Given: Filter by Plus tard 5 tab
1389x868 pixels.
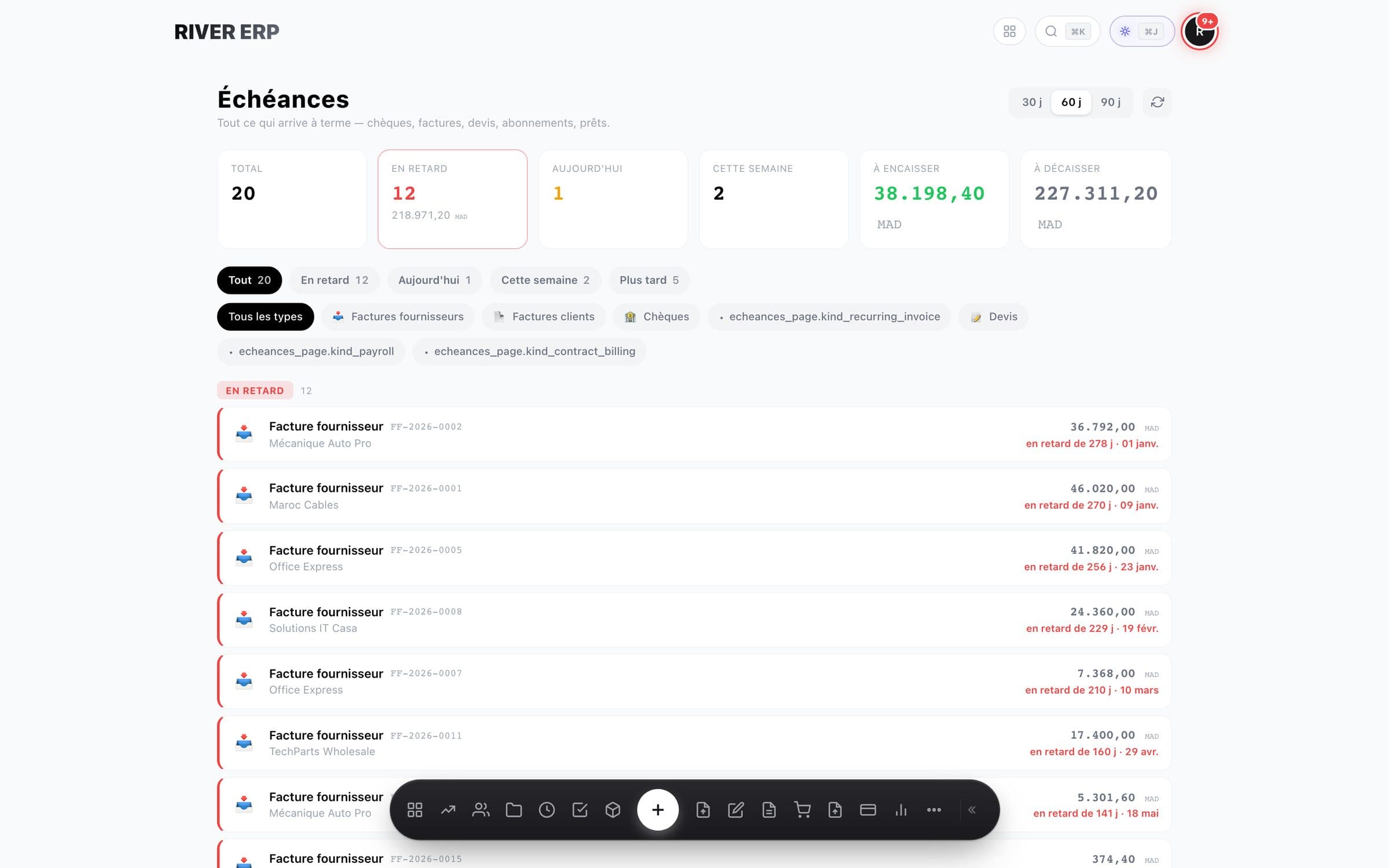Looking at the screenshot, I should 649,280.
